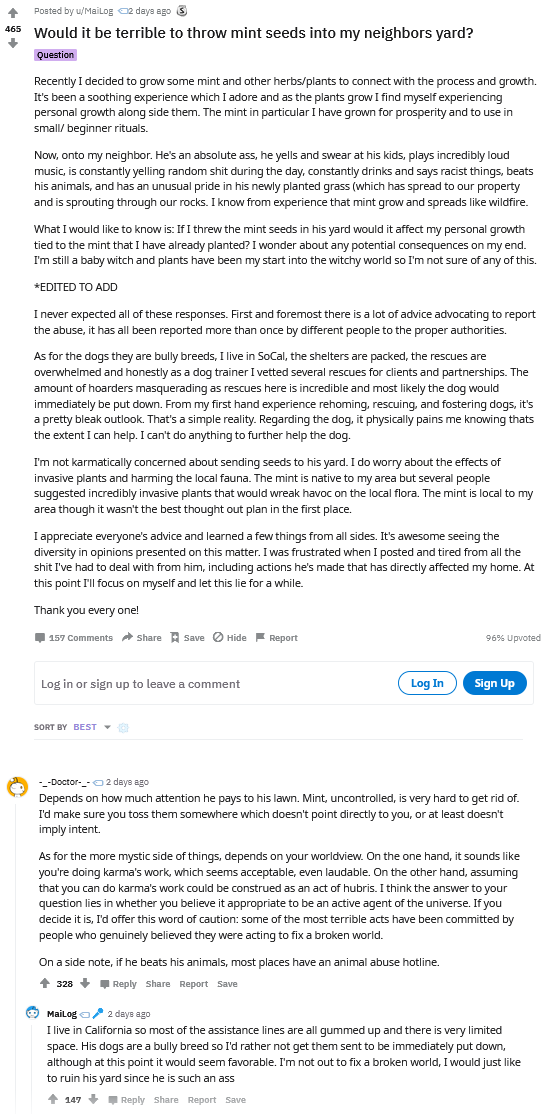Upvote MaiLog's reply comment
This screenshot has height=1114, width=547.
point(53,1099)
